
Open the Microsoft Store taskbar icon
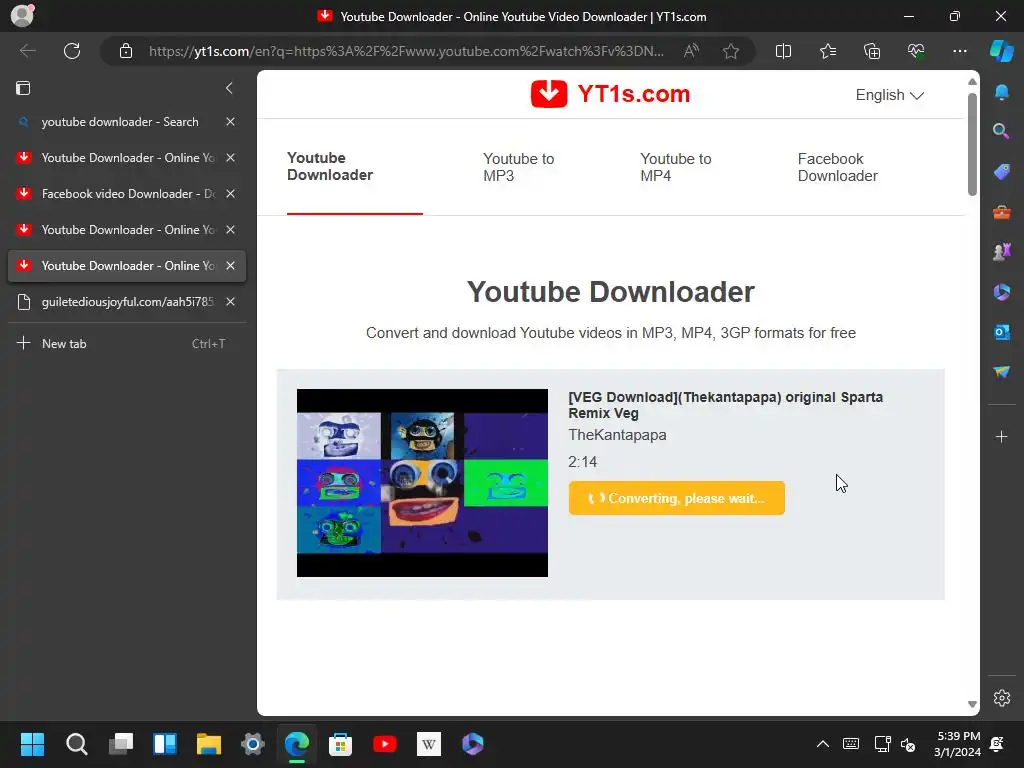(x=340, y=744)
